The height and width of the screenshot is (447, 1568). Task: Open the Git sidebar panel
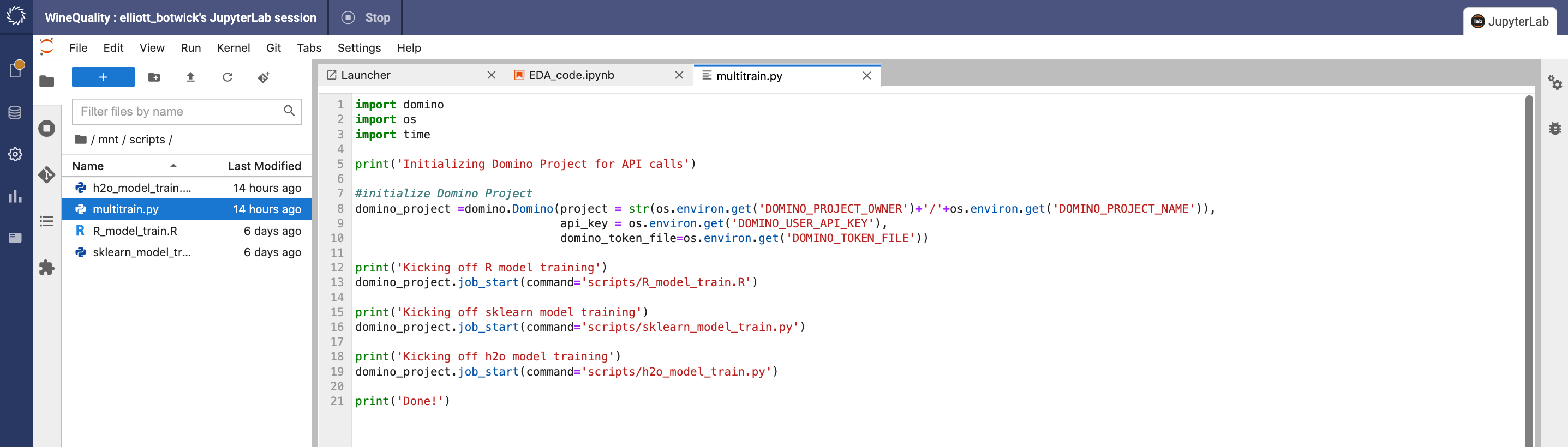(x=47, y=174)
